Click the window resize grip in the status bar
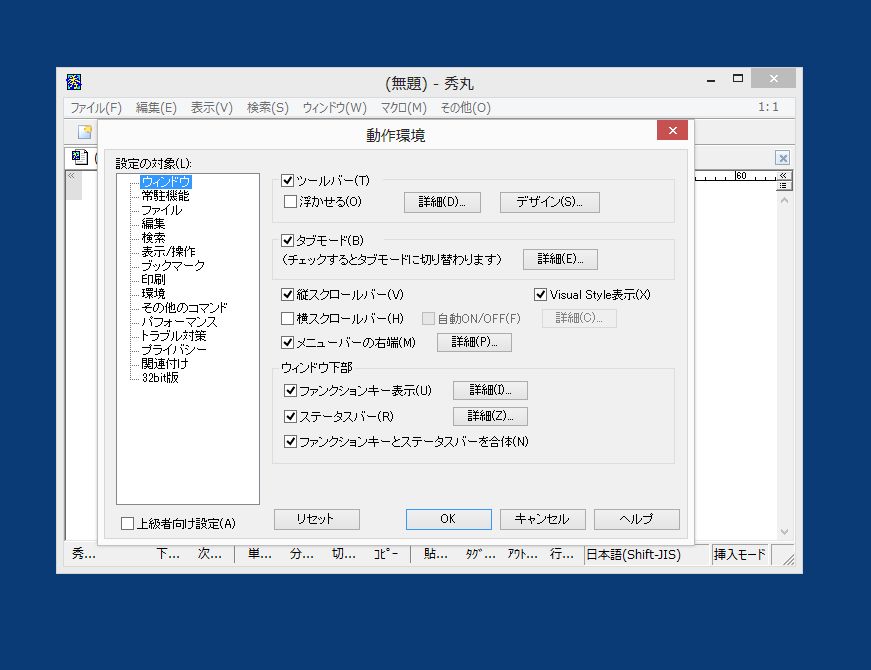Screen dimensions: 871x670 click(x=787, y=558)
